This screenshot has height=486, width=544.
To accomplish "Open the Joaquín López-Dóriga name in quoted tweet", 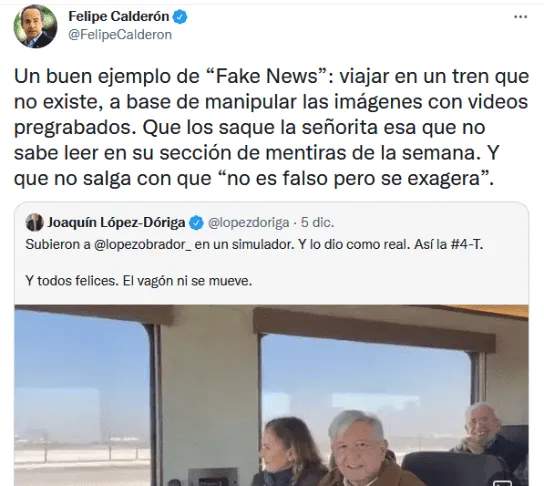I will tap(116, 222).
